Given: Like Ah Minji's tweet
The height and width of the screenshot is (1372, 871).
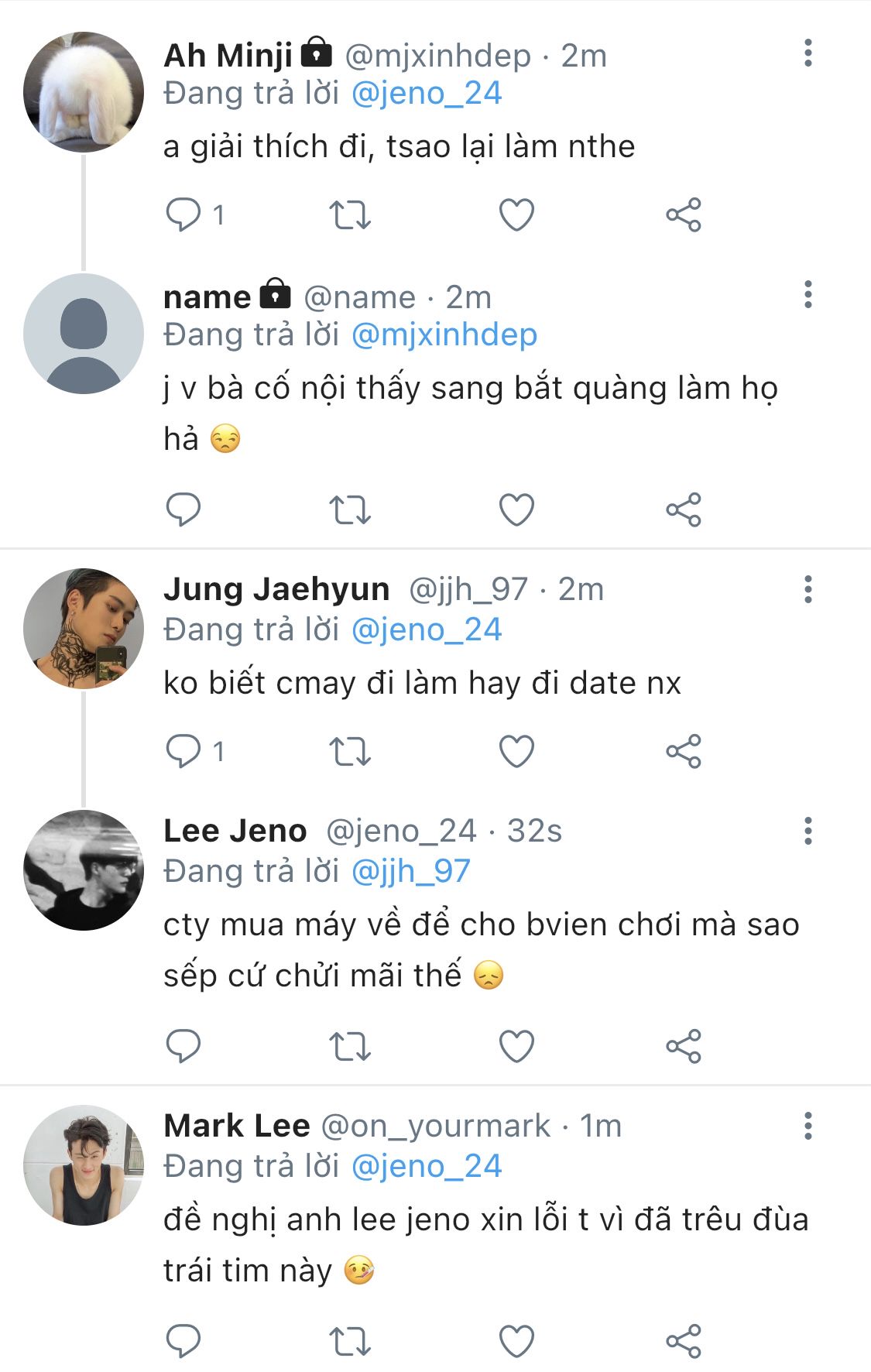Looking at the screenshot, I should (516, 214).
